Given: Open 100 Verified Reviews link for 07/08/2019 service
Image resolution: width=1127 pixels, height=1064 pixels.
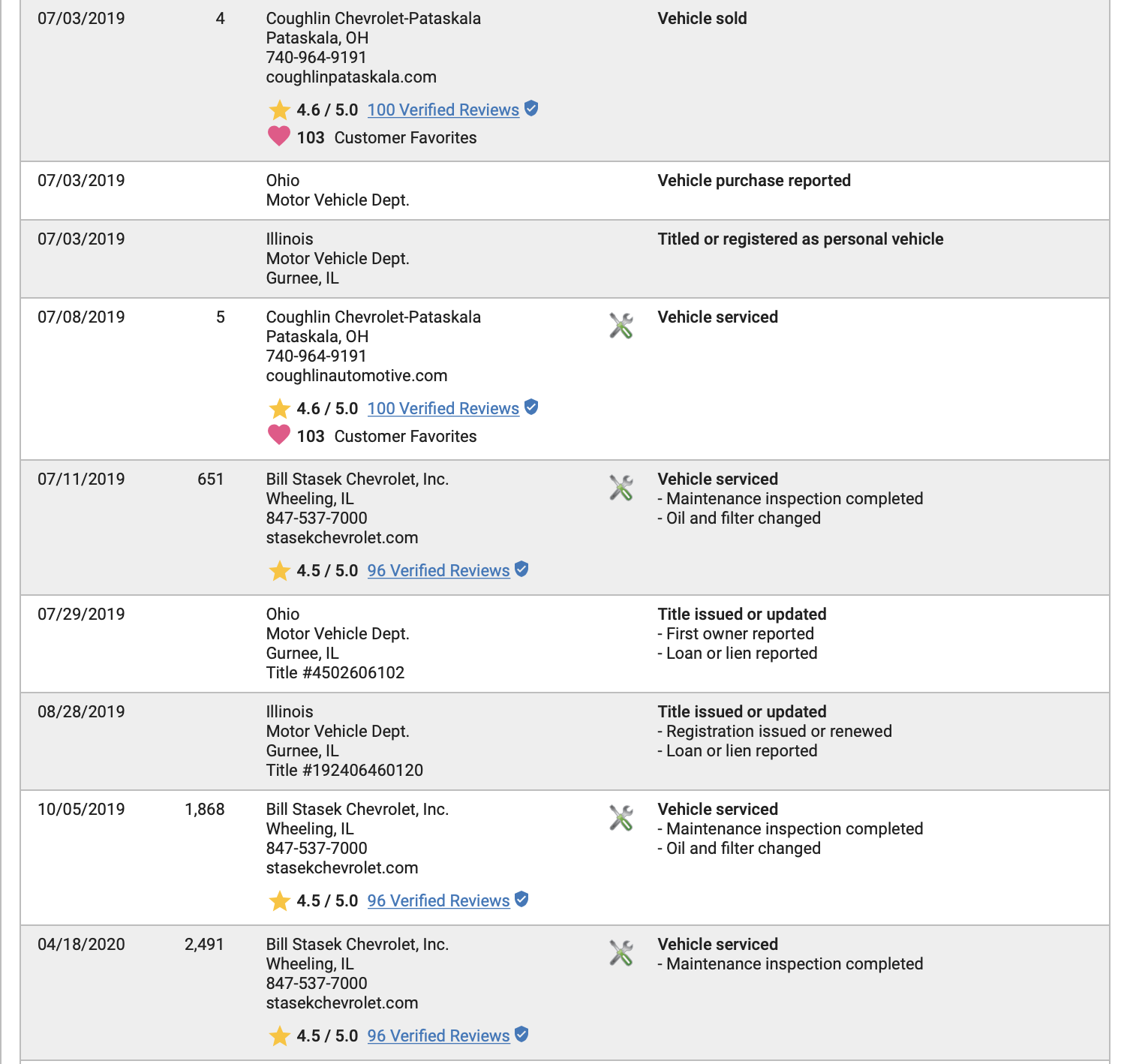Looking at the screenshot, I should (x=443, y=408).
